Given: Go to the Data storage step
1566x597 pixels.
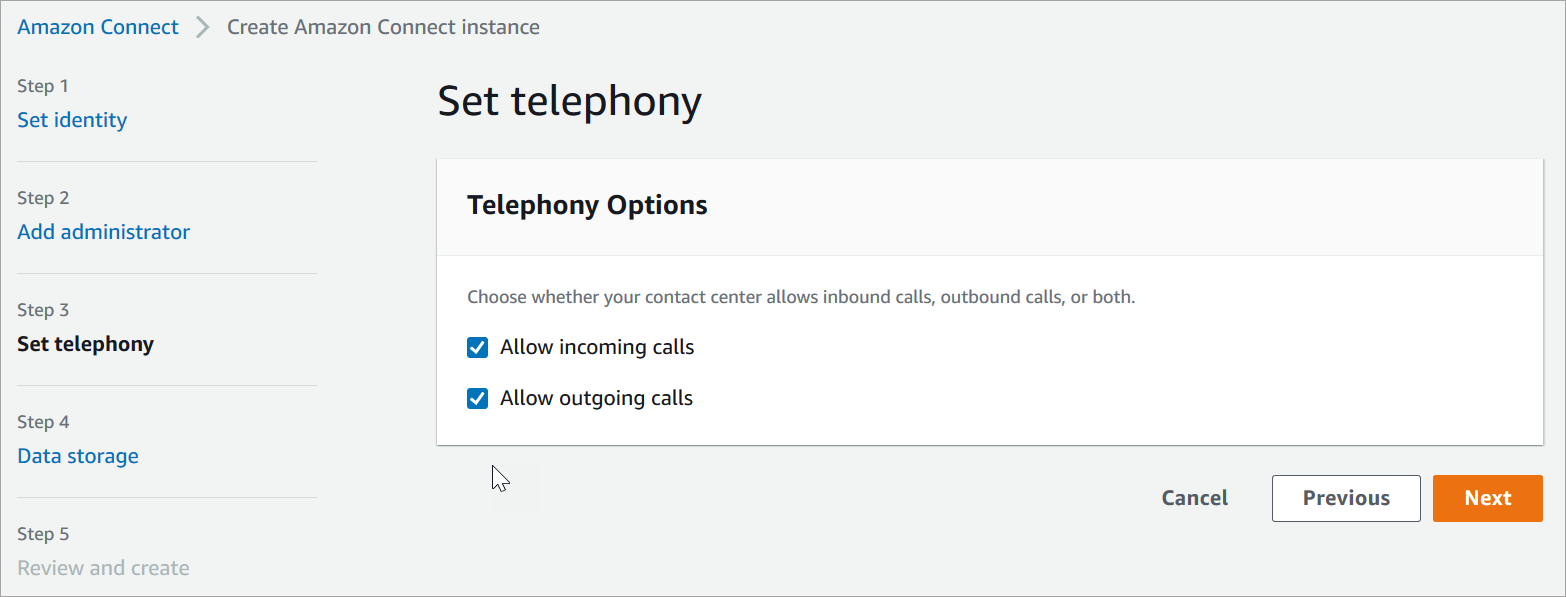Looking at the screenshot, I should click(x=77, y=455).
